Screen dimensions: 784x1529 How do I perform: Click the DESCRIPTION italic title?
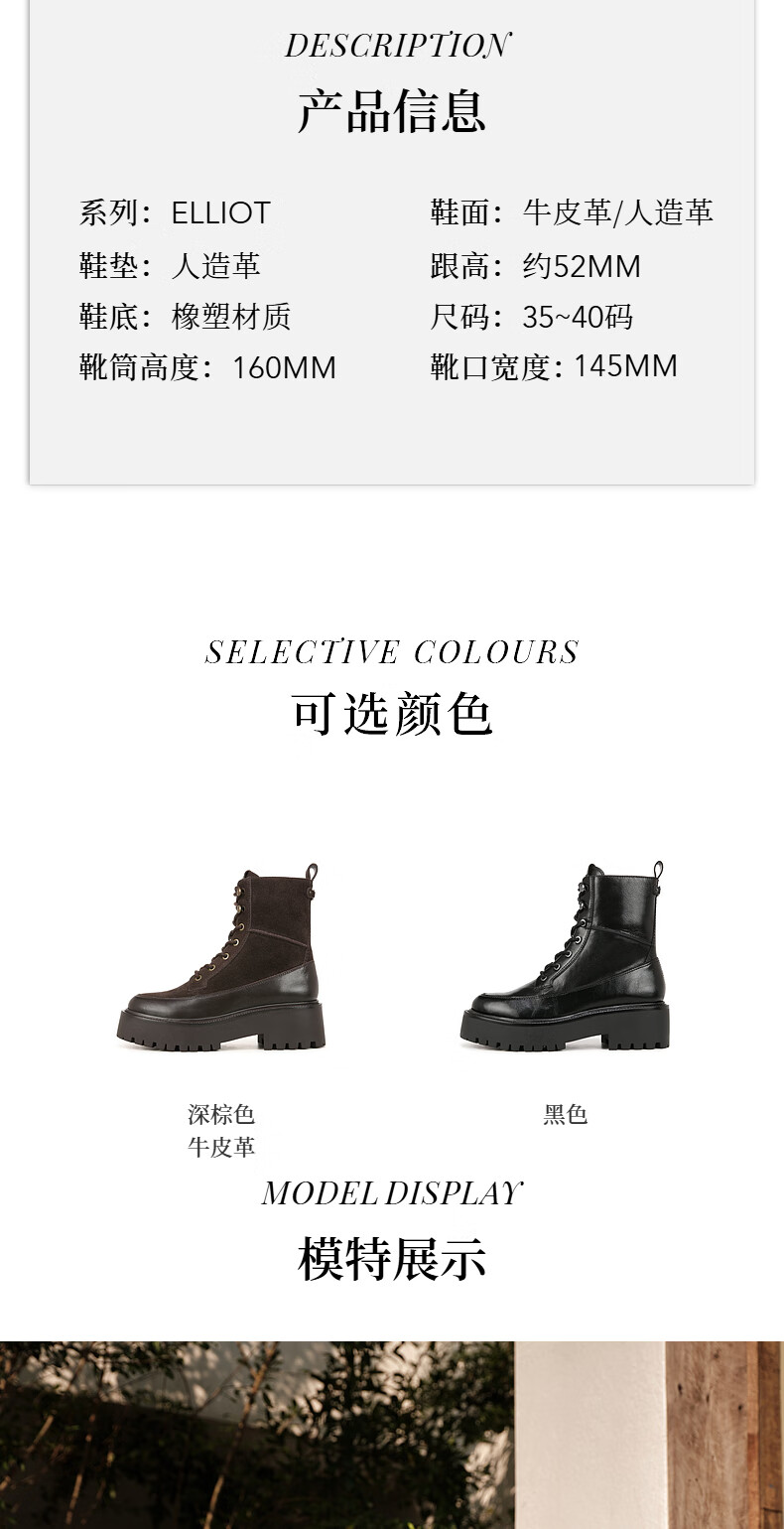coord(397,46)
